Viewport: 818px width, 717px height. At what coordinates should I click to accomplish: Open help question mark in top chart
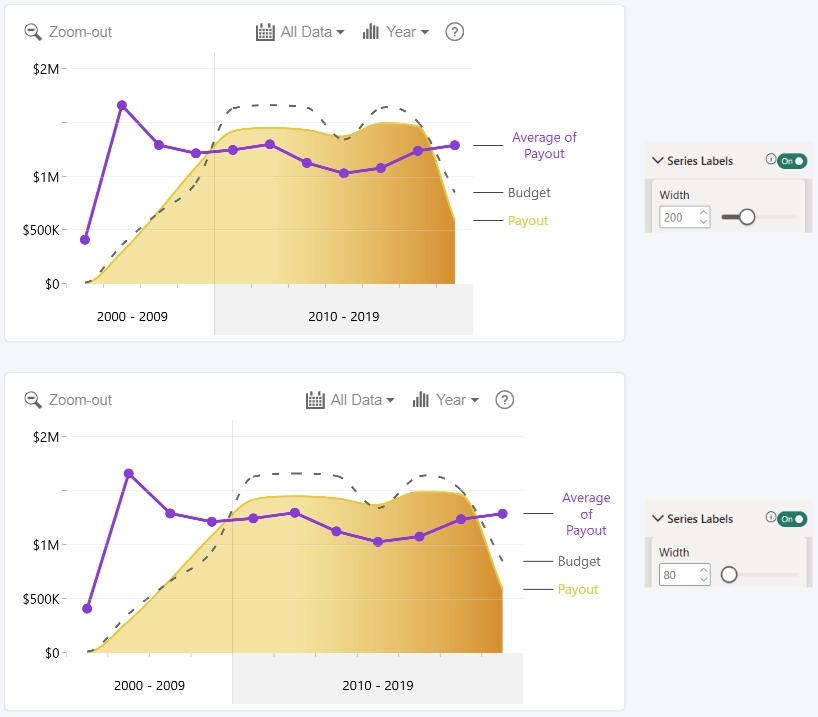(454, 32)
